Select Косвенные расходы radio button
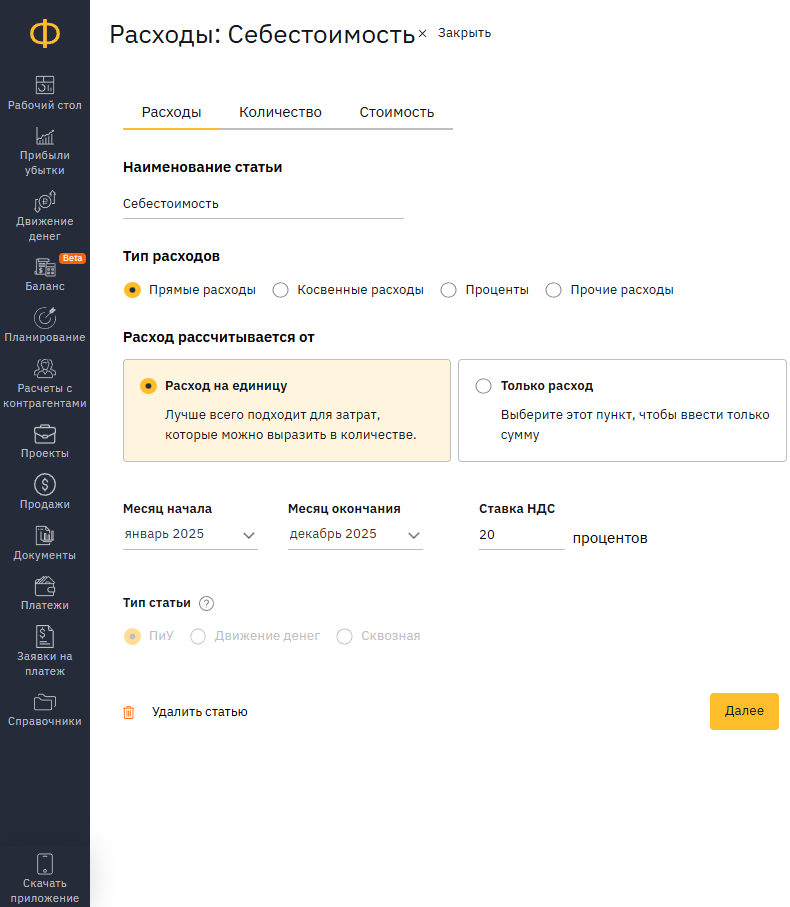The height and width of the screenshot is (907, 790). coord(280,290)
